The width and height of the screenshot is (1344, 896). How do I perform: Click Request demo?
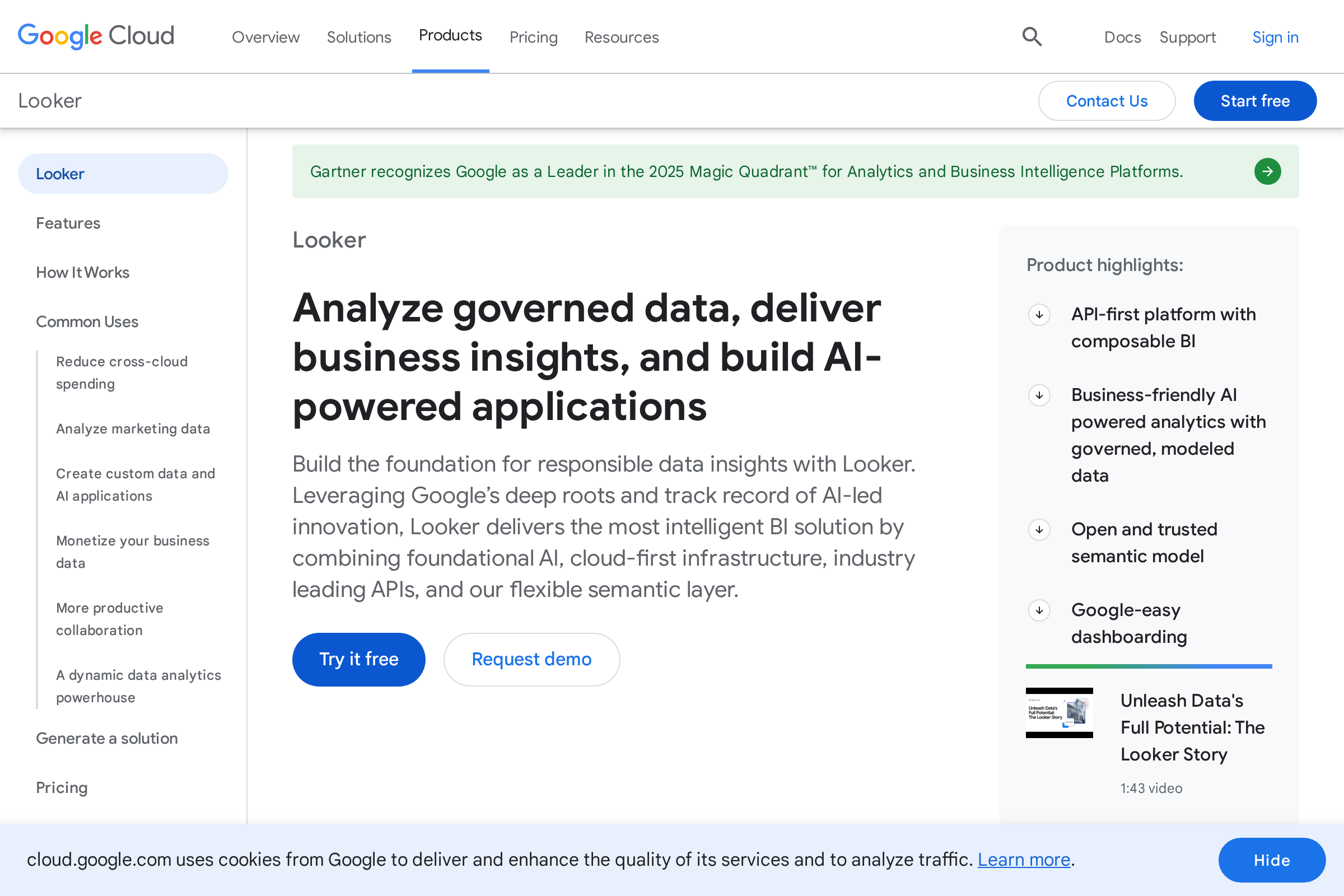click(531, 659)
